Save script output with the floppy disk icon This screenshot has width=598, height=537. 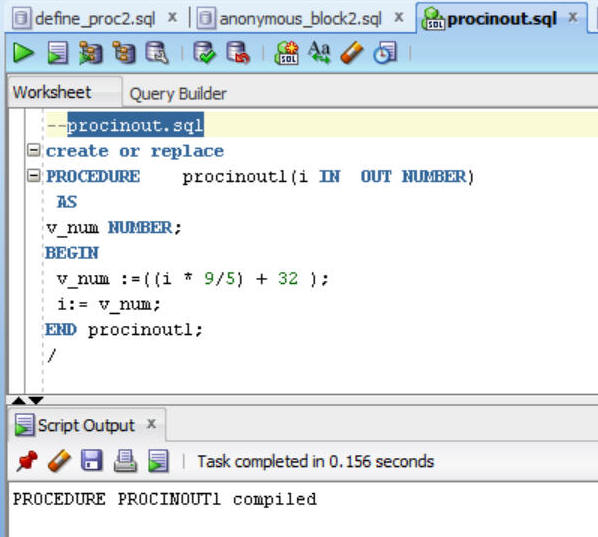92,461
